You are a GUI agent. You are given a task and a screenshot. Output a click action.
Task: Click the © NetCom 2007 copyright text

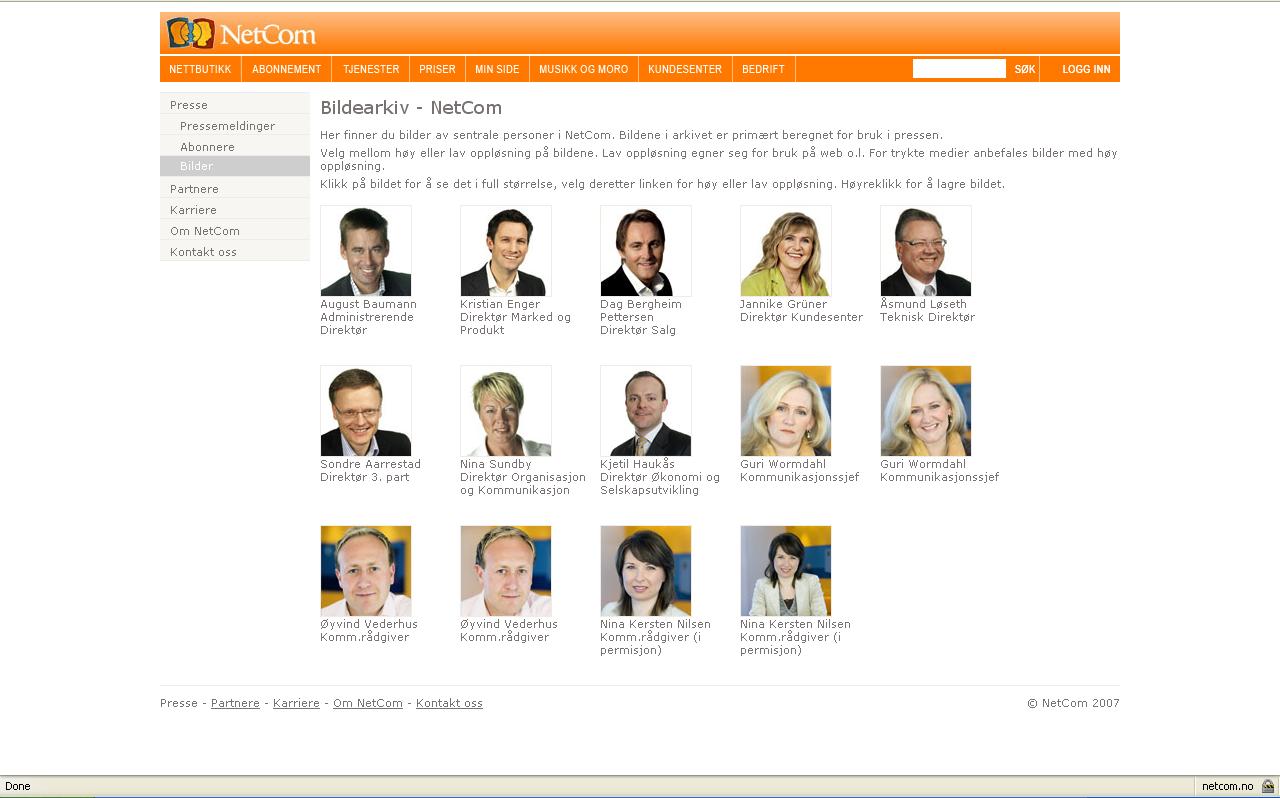(1073, 703)
